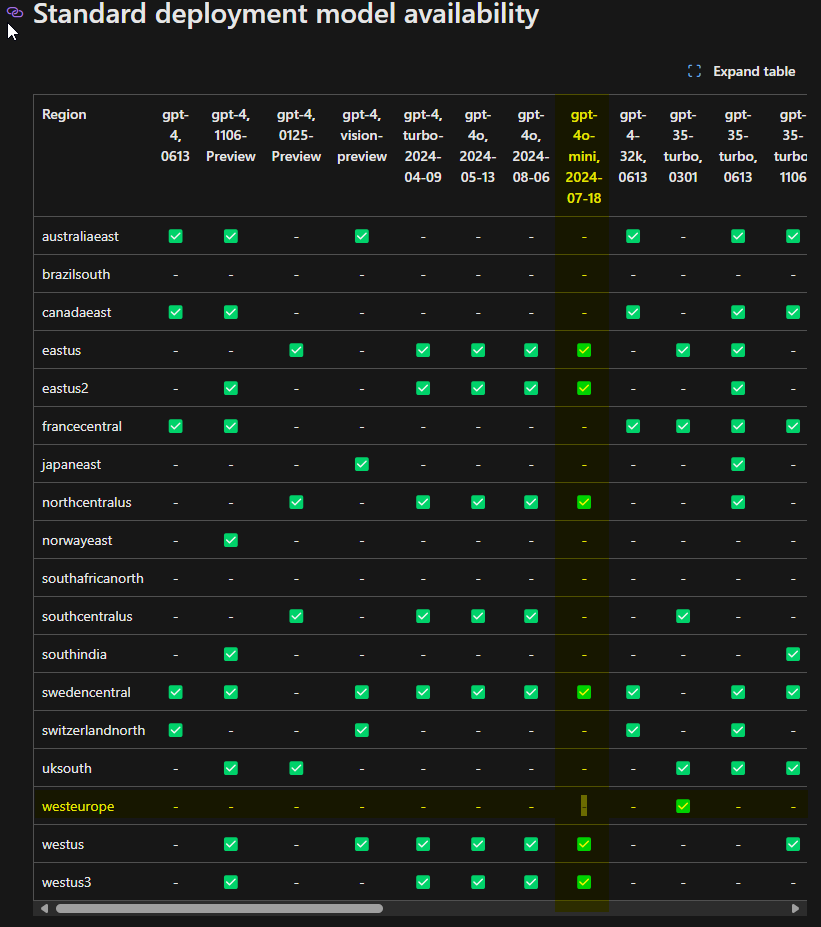The image size is (821, 927).
Task: Click the Expand table button label
Action: [754, 72]
